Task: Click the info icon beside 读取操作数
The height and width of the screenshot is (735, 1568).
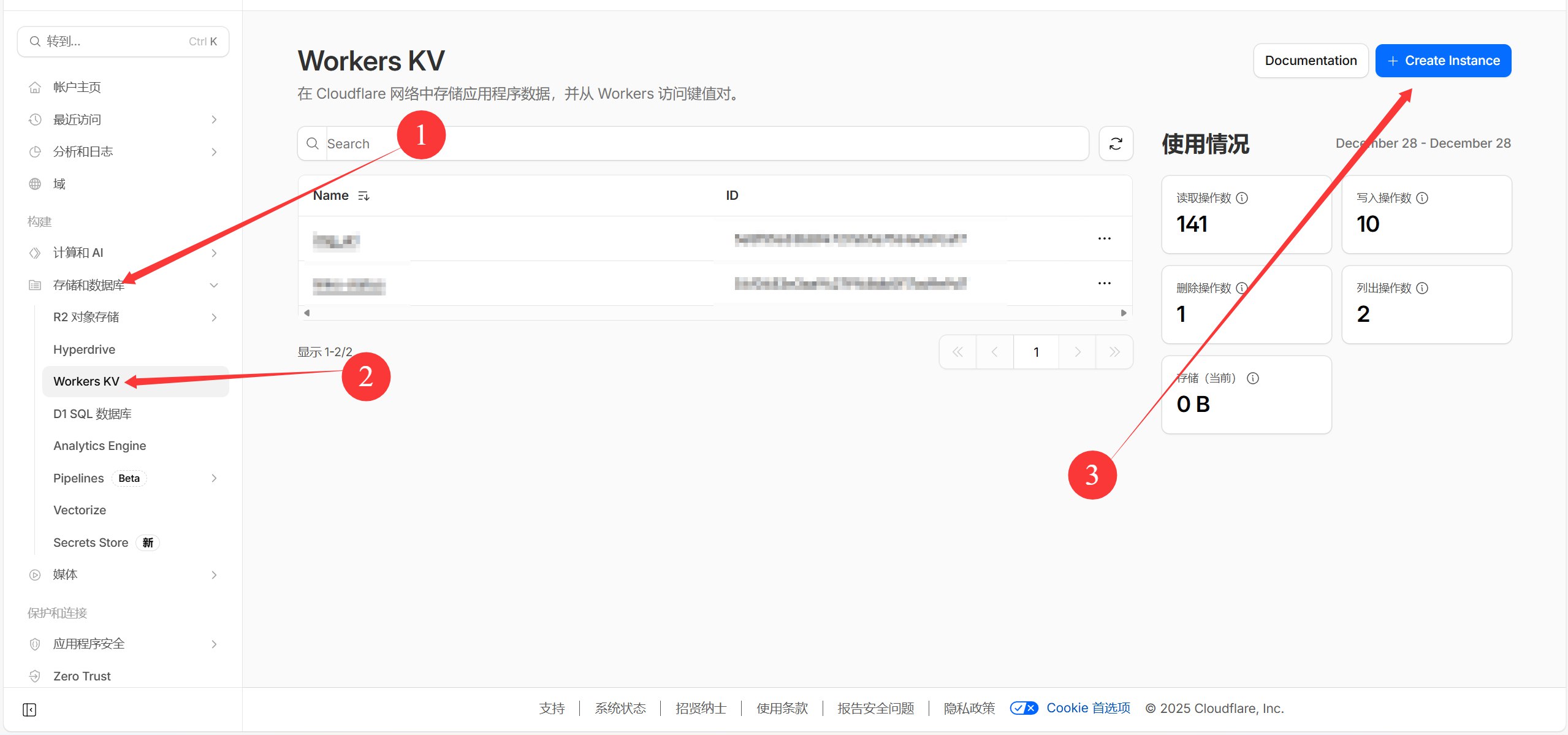Action: click(1242, 198)
